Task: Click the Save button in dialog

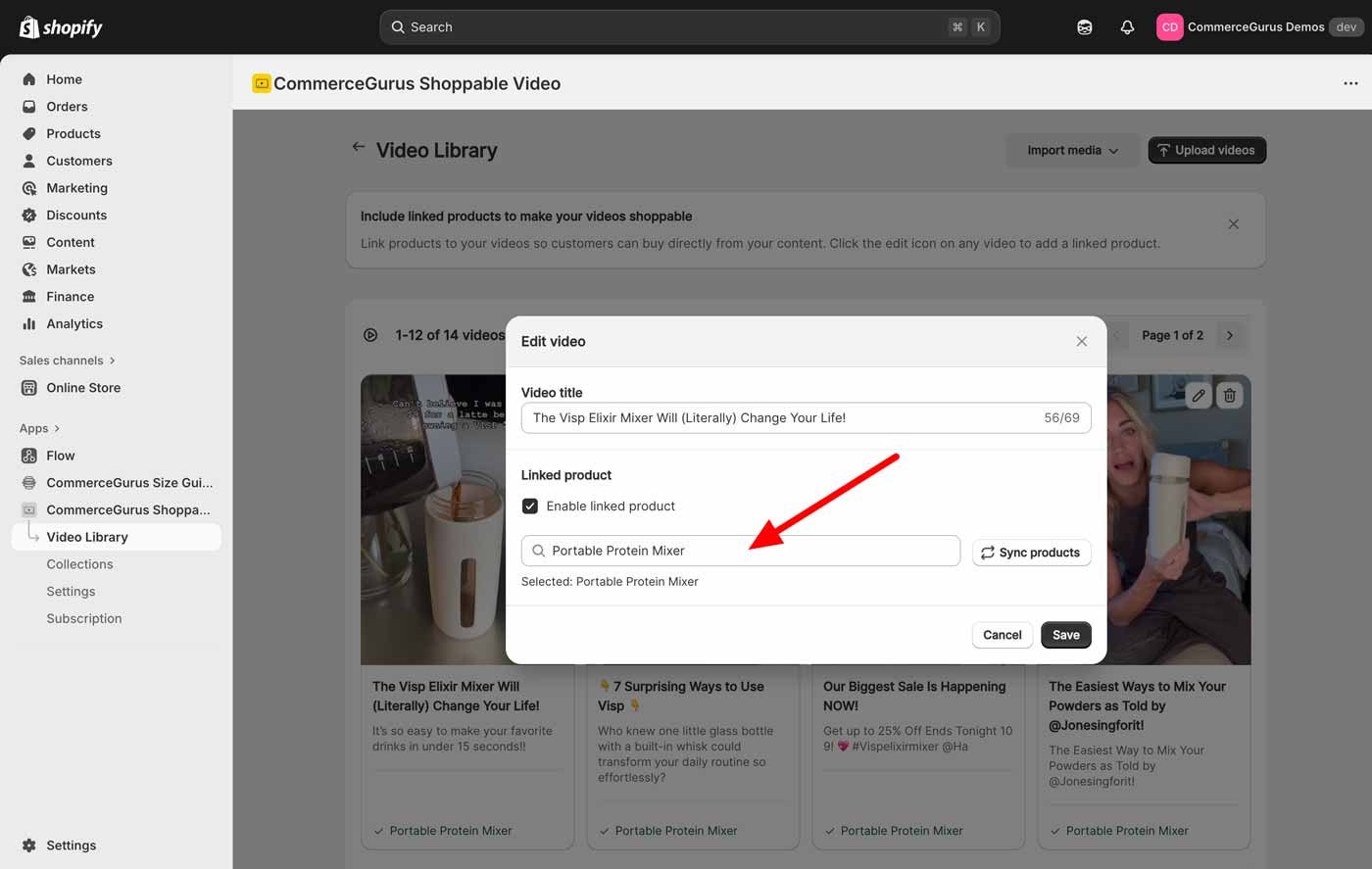Action: click(x=1065, y=635)
